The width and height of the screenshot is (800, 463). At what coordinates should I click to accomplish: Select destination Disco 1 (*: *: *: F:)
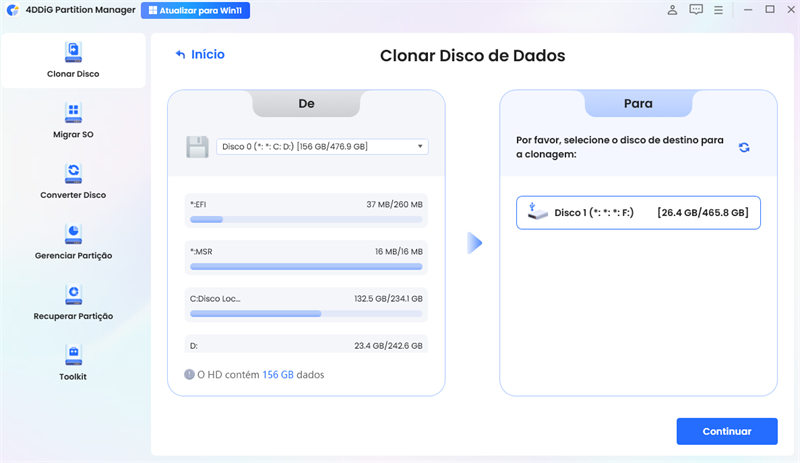638,212
